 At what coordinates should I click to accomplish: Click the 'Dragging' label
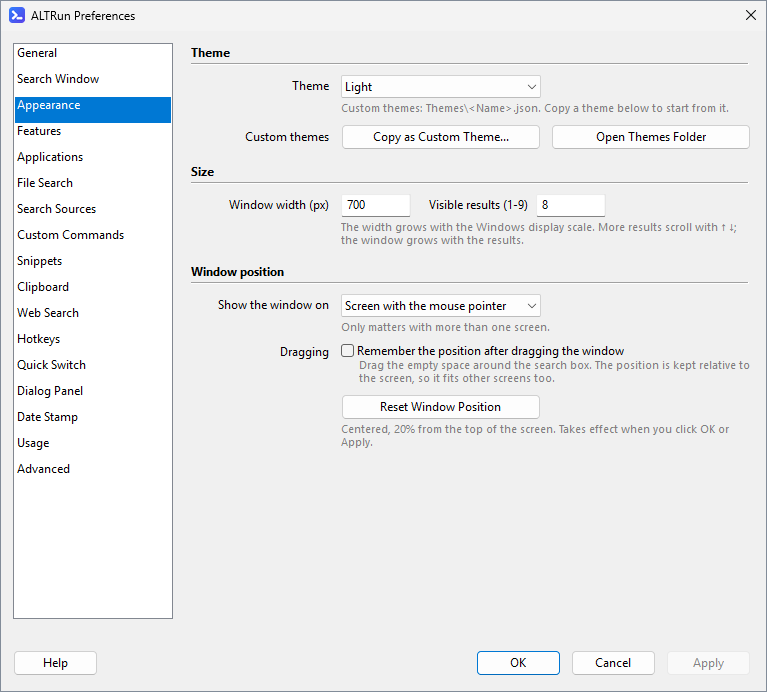(304, 352)
